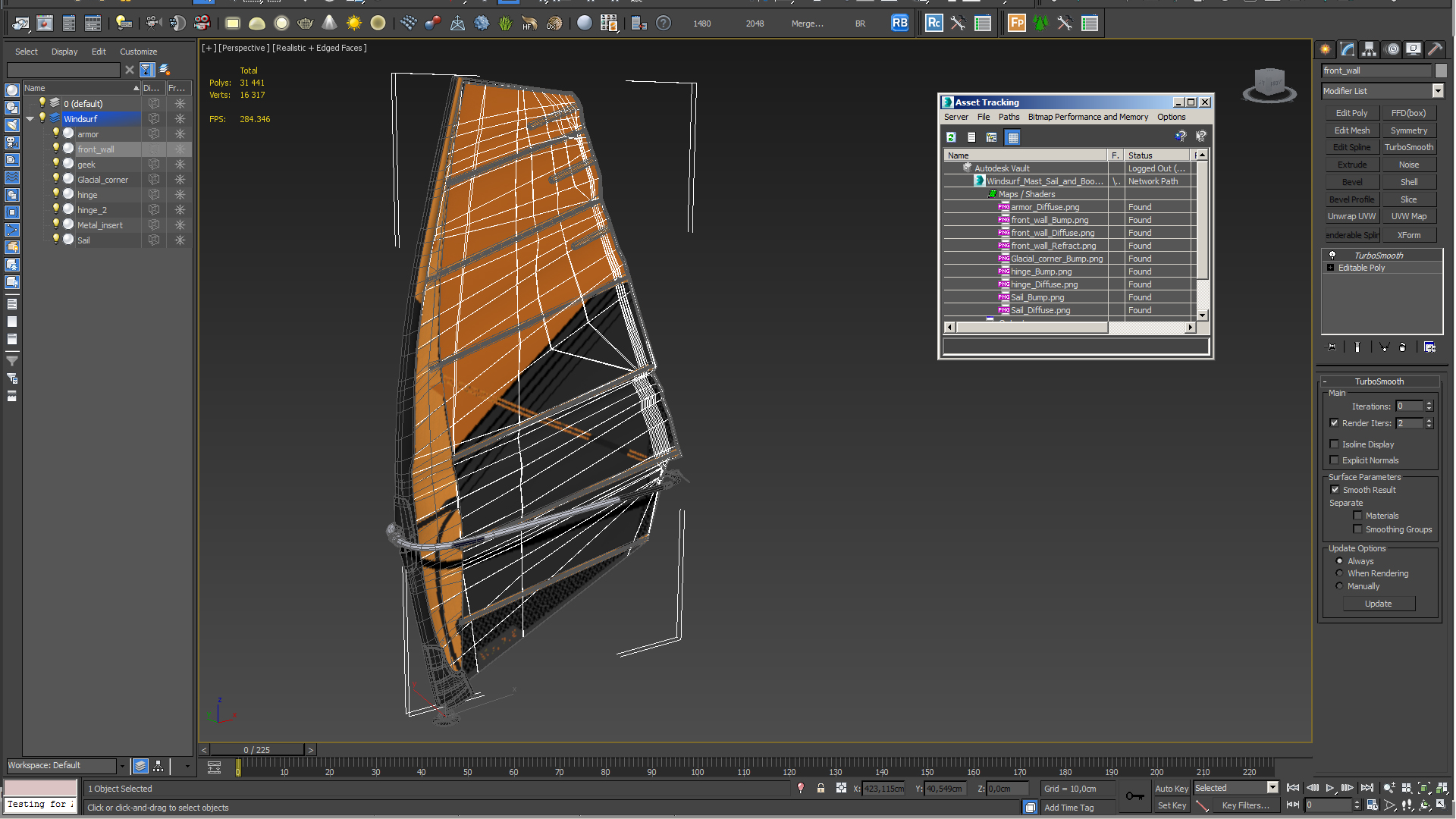Open the Material Editor from the toolbar

point(584,24)
